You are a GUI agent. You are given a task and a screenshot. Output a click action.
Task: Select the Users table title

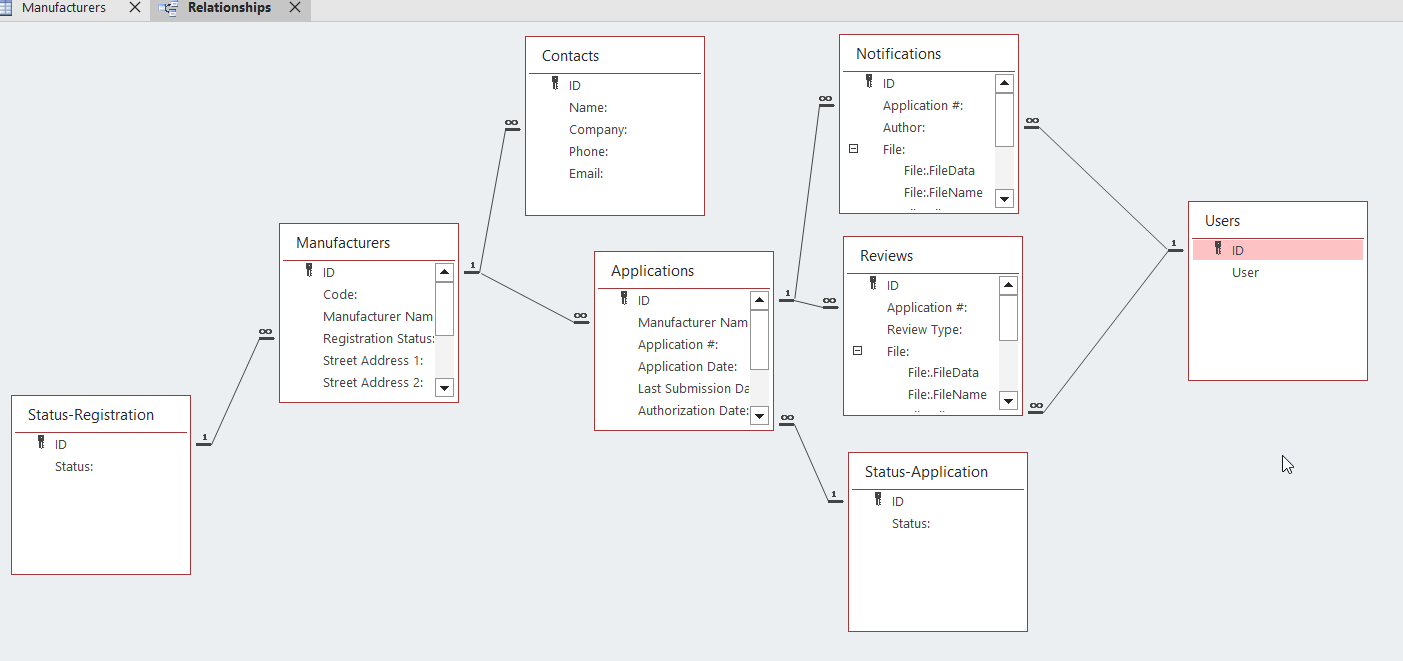(1223, 221)
